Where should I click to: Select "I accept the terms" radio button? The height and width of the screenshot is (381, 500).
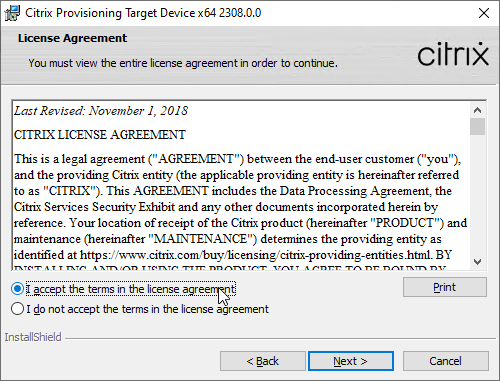click(17, 289)
